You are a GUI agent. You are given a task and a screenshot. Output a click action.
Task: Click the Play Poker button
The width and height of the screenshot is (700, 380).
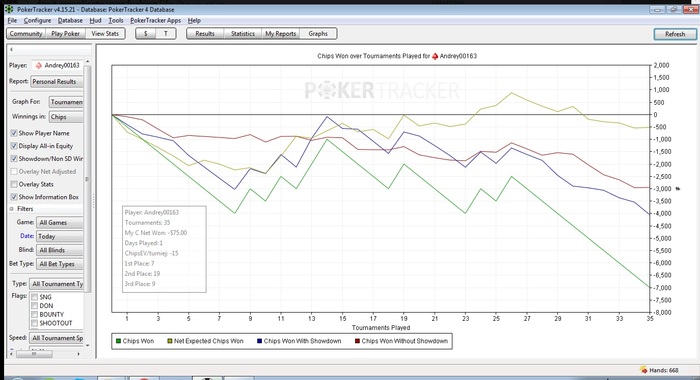click(x=66, y=33)
